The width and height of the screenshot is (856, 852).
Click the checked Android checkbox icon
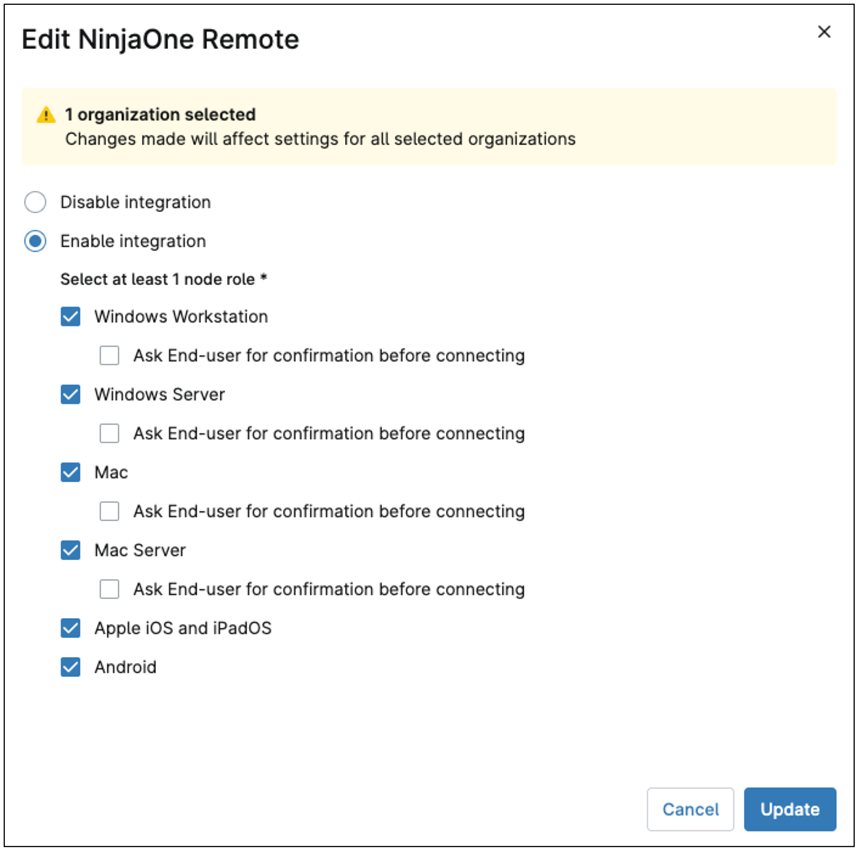(69, 666)
